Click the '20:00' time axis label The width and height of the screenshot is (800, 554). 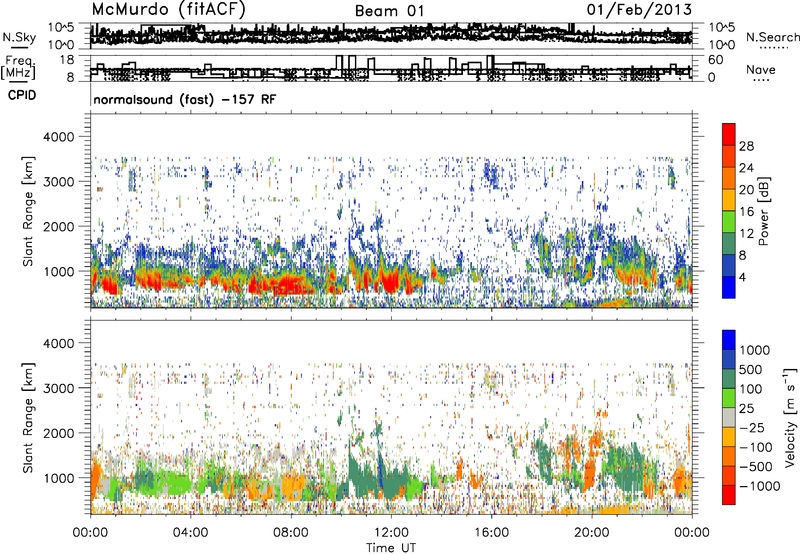[592, 533]
